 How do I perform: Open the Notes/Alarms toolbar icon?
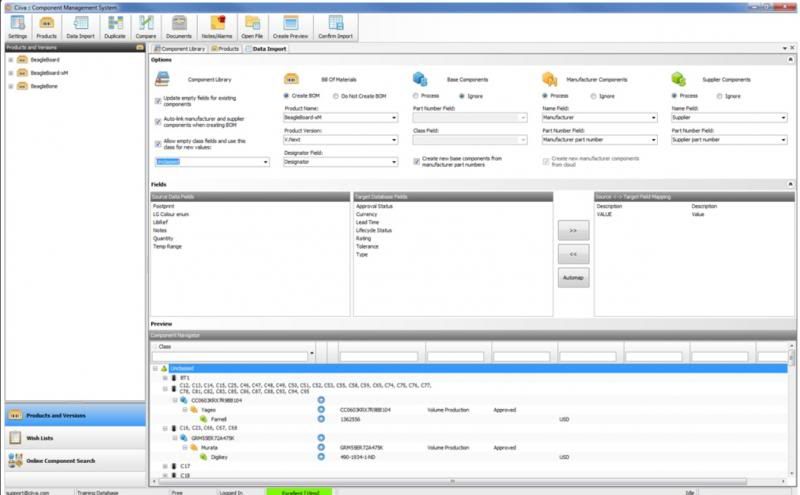pos(217,23)
